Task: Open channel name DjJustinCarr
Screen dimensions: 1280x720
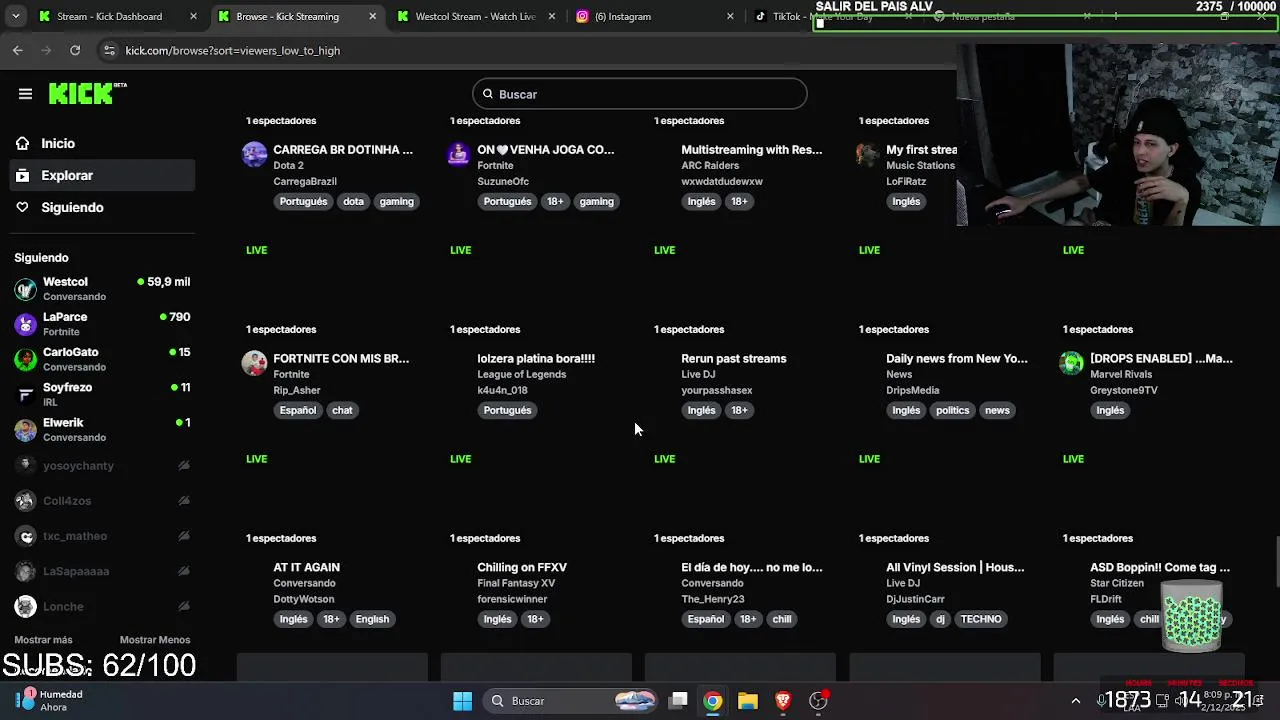Action: coord(915,600)
